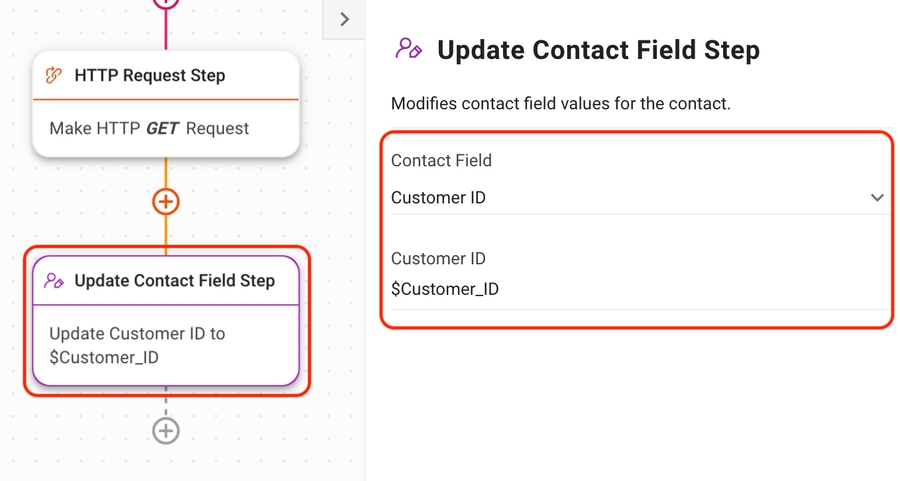Select the Update Contact Field Step node title
The width and height of the screenshot is (900, 481).
(x=174, y=281)
